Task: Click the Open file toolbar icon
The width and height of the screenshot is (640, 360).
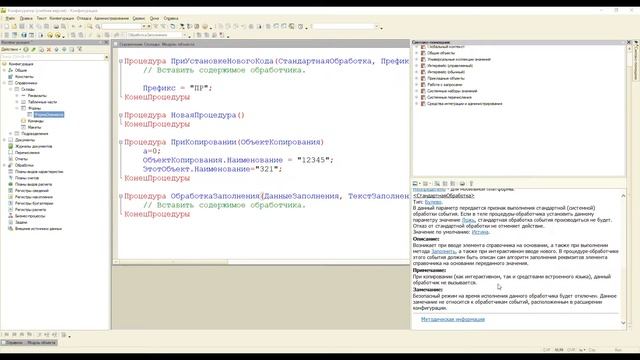Action: tap(14, 27)
